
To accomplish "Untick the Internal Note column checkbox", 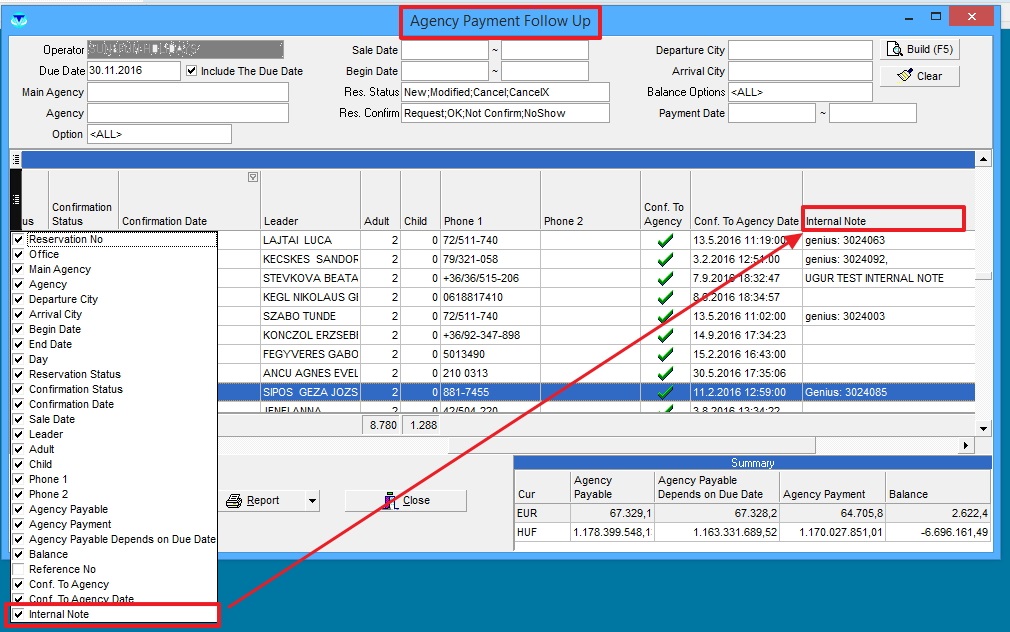I will pos(18,614).
